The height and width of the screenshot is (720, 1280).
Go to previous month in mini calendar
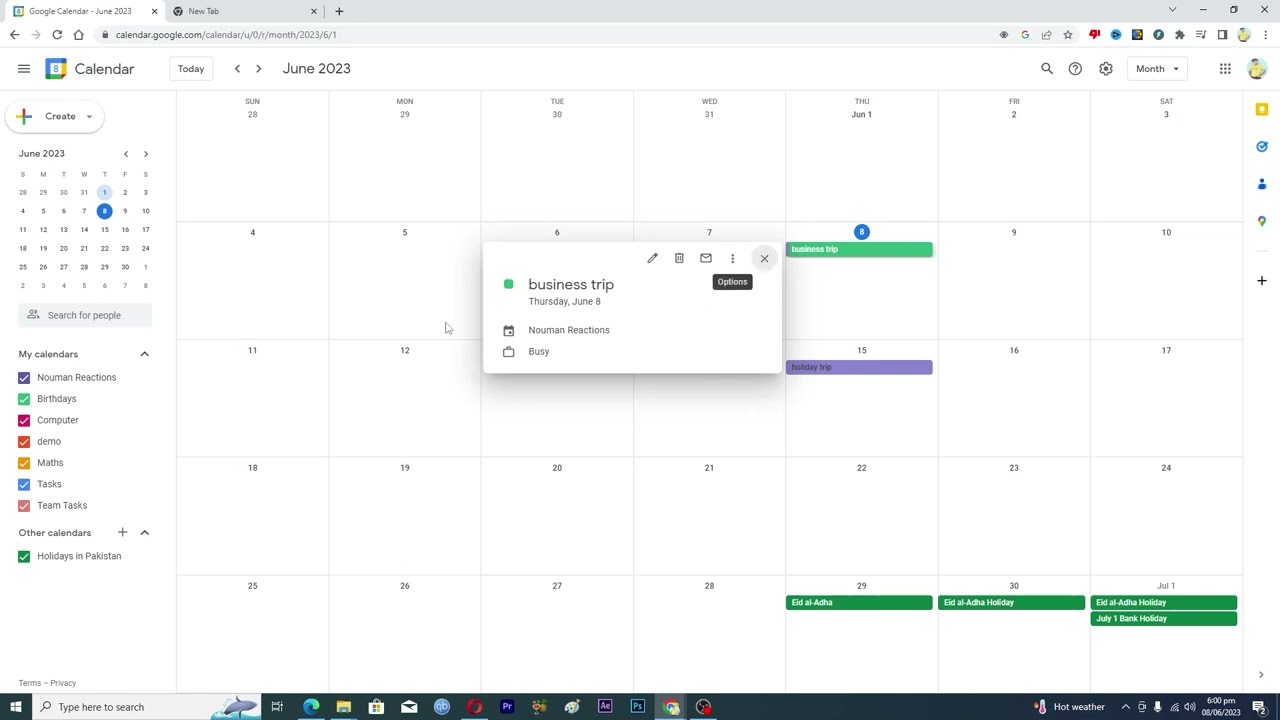pos(126,154)
